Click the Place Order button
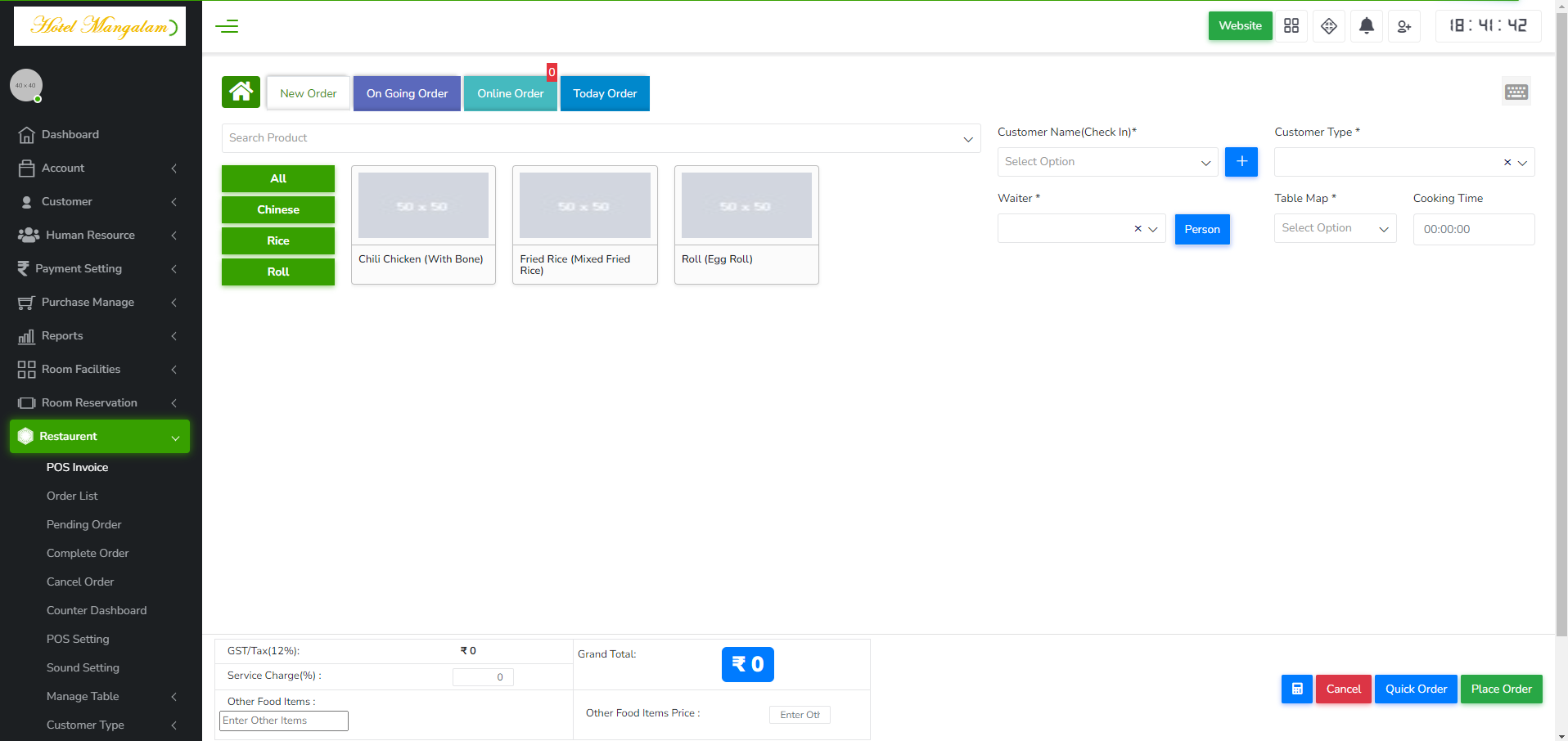The height and width of the screenshot is (741, 1568). (x=1501, y=689)
